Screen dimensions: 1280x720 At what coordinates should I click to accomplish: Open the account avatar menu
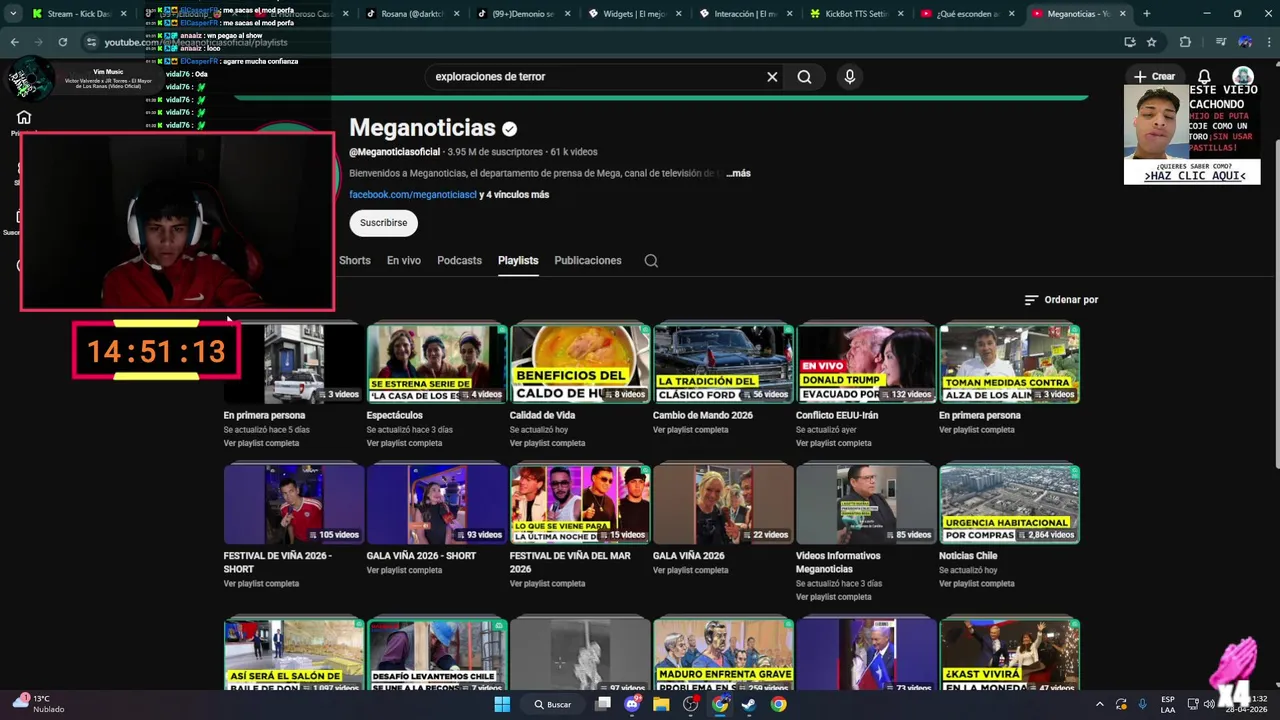1243,77
